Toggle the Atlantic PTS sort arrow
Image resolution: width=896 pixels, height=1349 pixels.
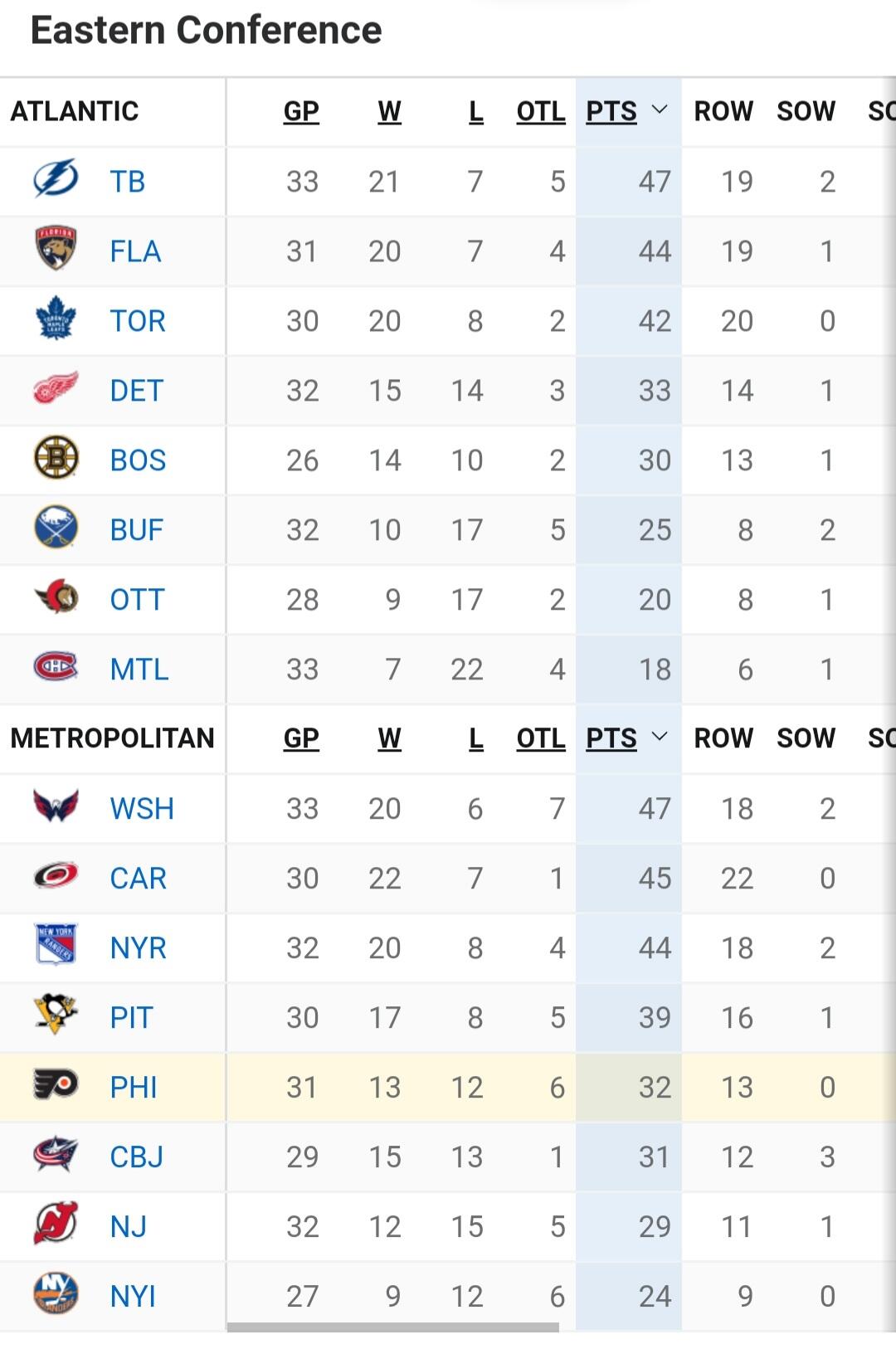click(x=660, y=110)
